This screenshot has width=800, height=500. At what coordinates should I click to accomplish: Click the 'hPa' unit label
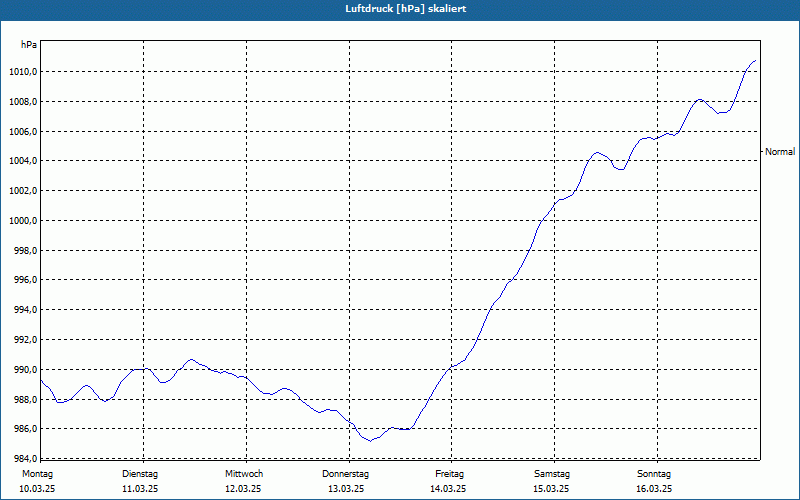coord(29,45)
